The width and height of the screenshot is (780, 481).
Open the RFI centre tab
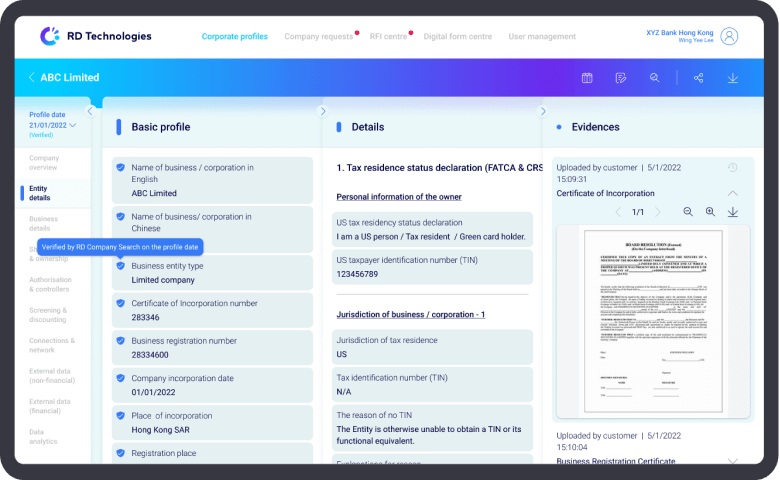(388, 36)
